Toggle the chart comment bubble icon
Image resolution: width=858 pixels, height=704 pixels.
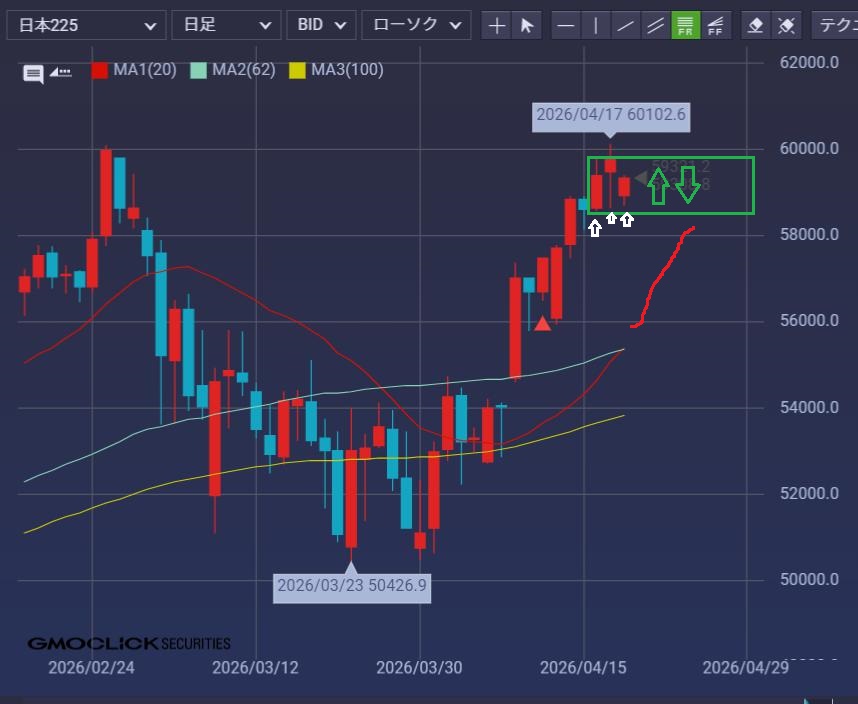33,72
